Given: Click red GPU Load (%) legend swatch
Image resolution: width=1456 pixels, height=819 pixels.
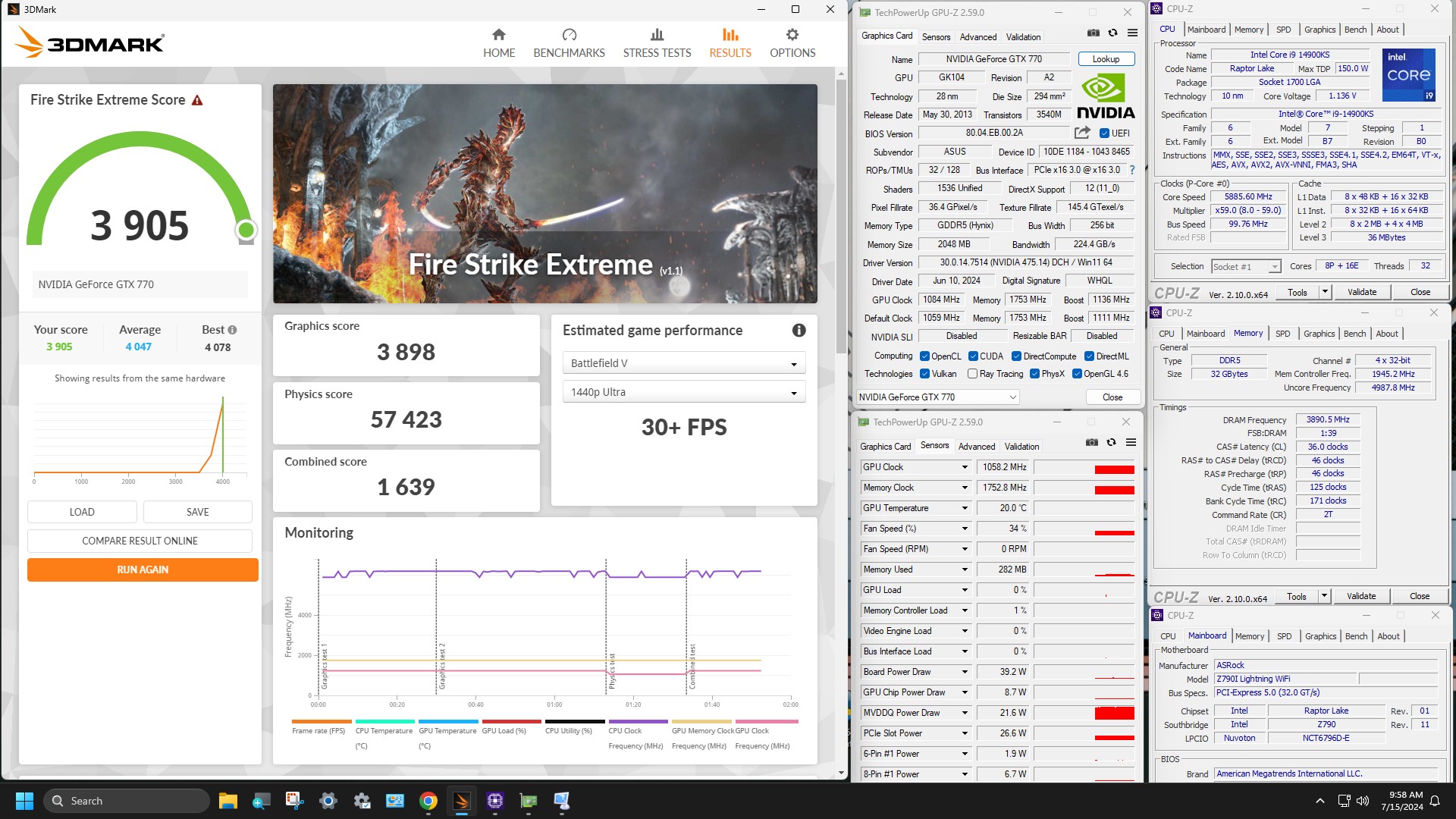Looking at the screenshot, I should [x=511, y=721].
